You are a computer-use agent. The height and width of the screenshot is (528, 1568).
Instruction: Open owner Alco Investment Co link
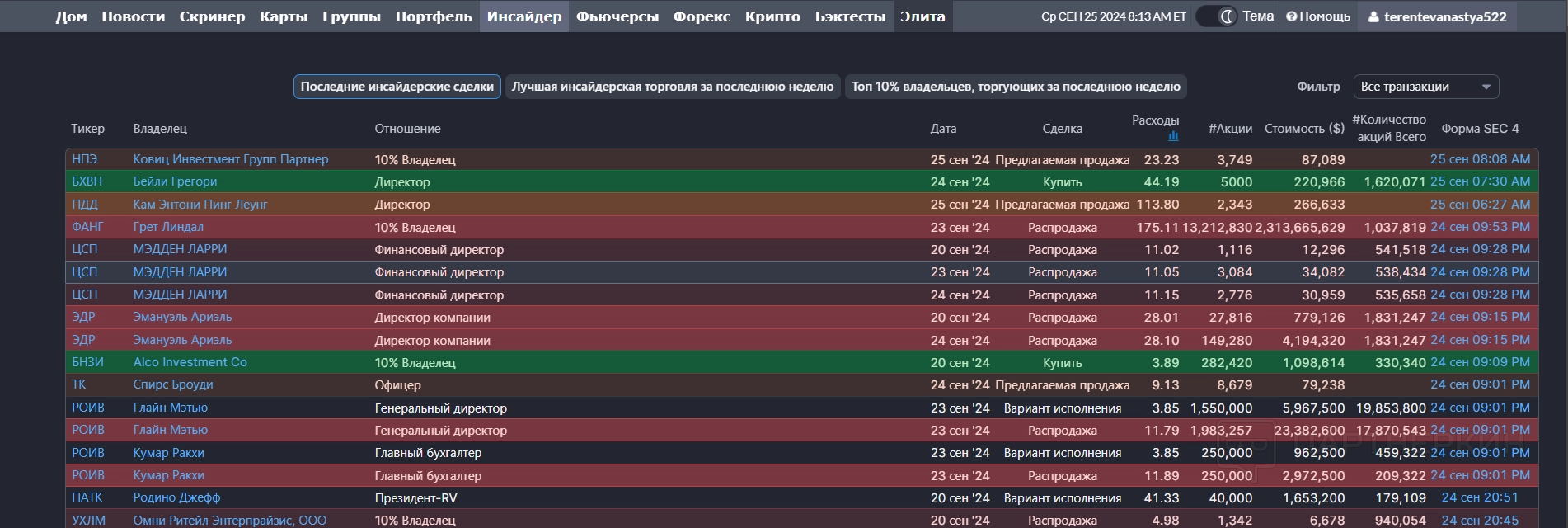pos(190,362)
